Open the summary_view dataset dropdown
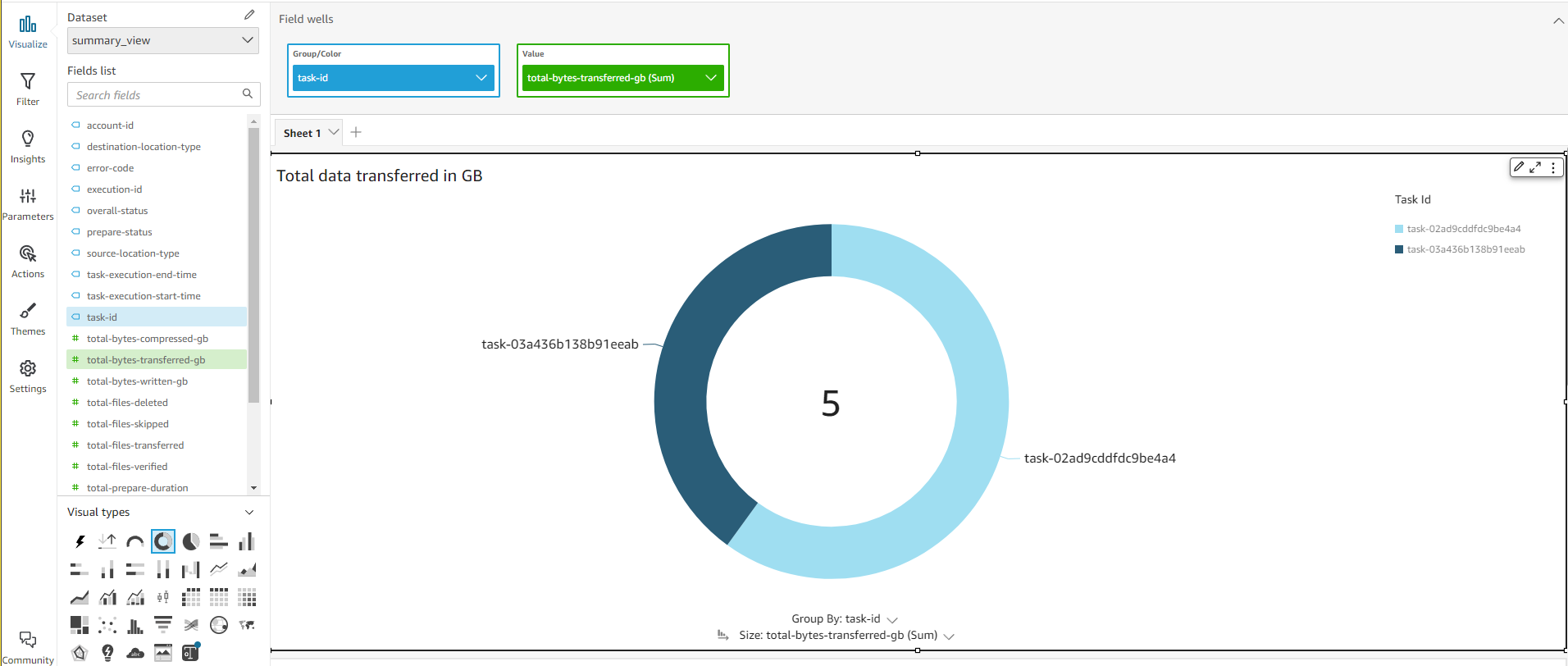 point(163,40)
